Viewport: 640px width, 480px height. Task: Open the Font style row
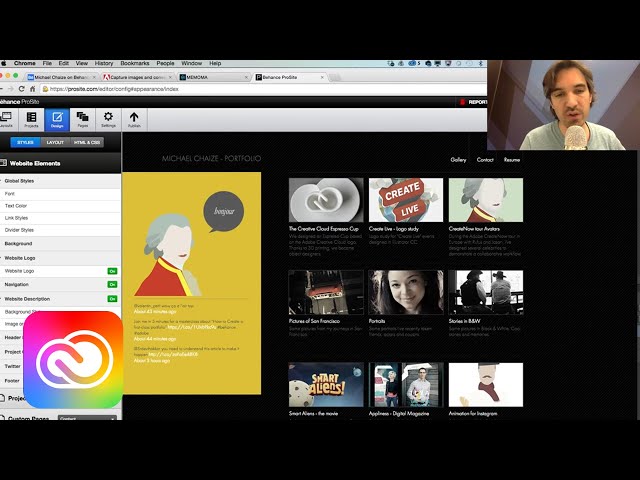(x=60, y=194)
